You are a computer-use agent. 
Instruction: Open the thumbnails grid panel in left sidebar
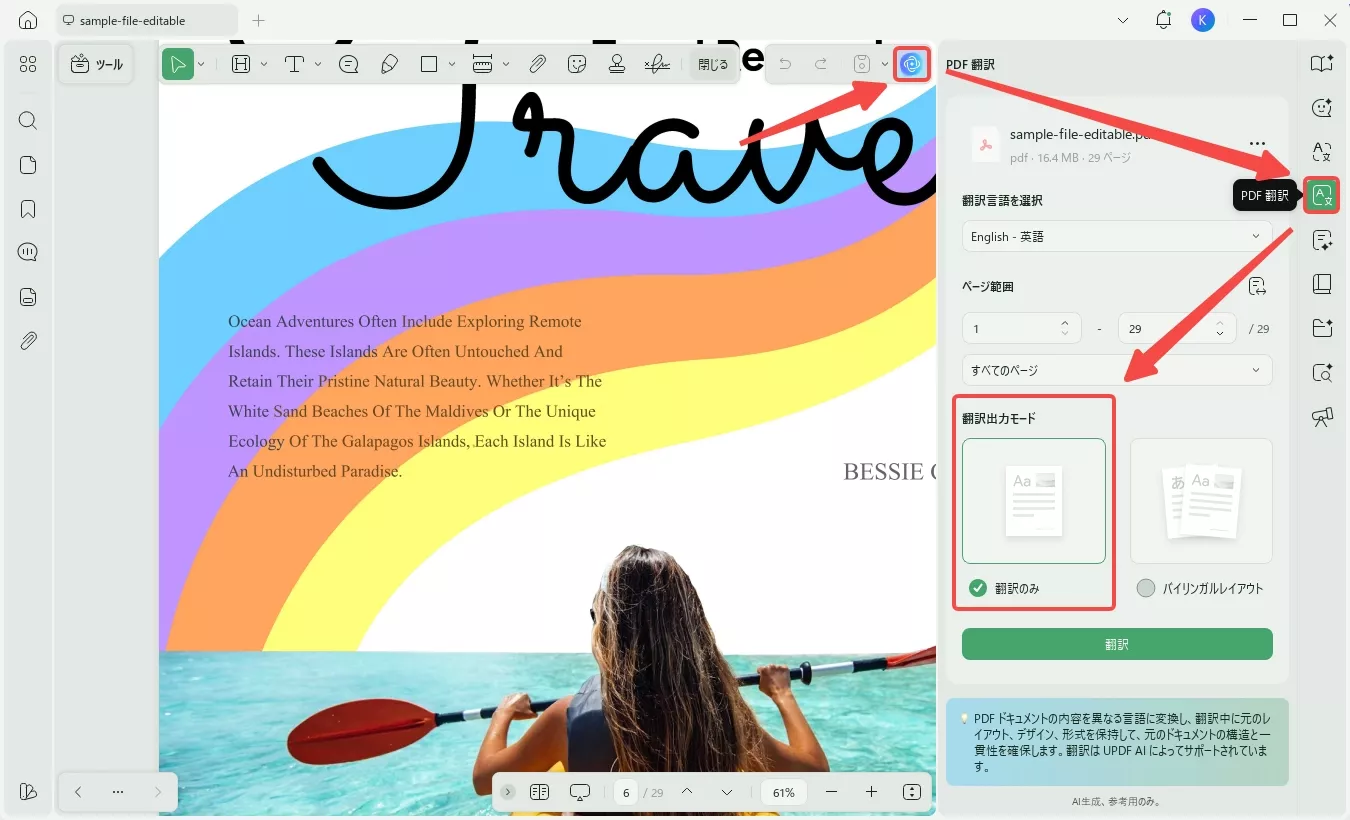click(28, 65)
